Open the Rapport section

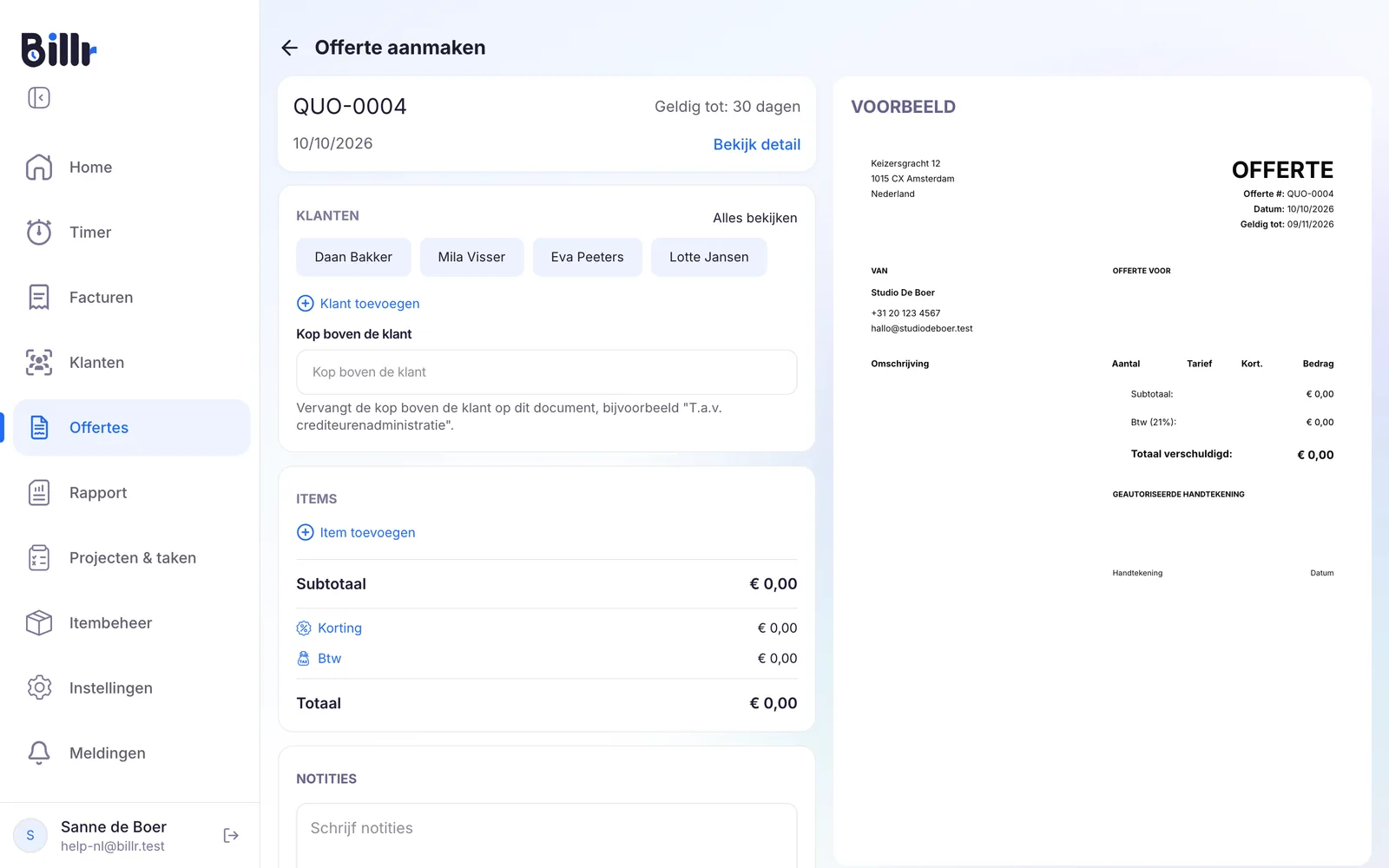coord(132,492)
